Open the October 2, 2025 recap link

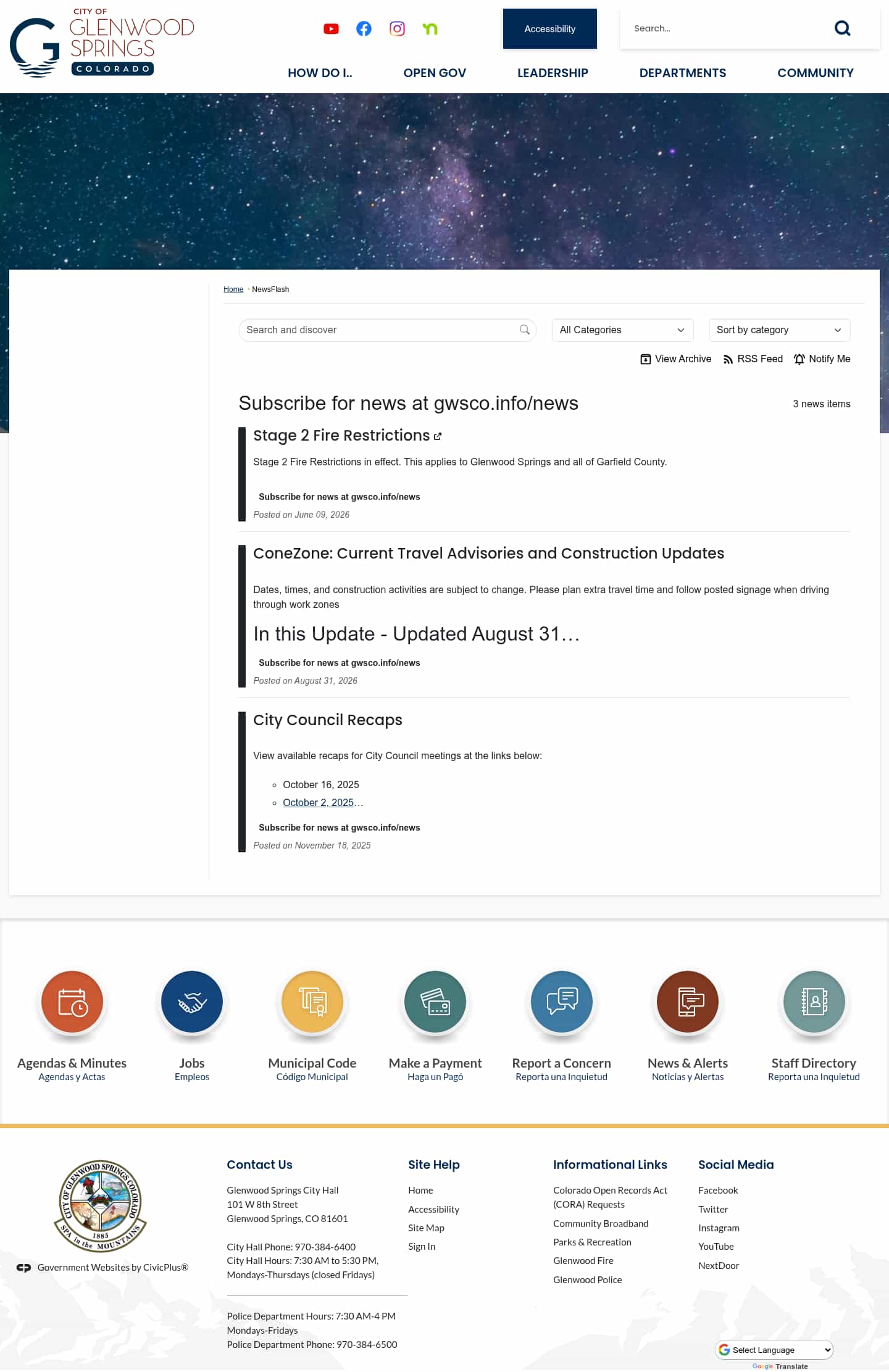[x=319, y=802]
